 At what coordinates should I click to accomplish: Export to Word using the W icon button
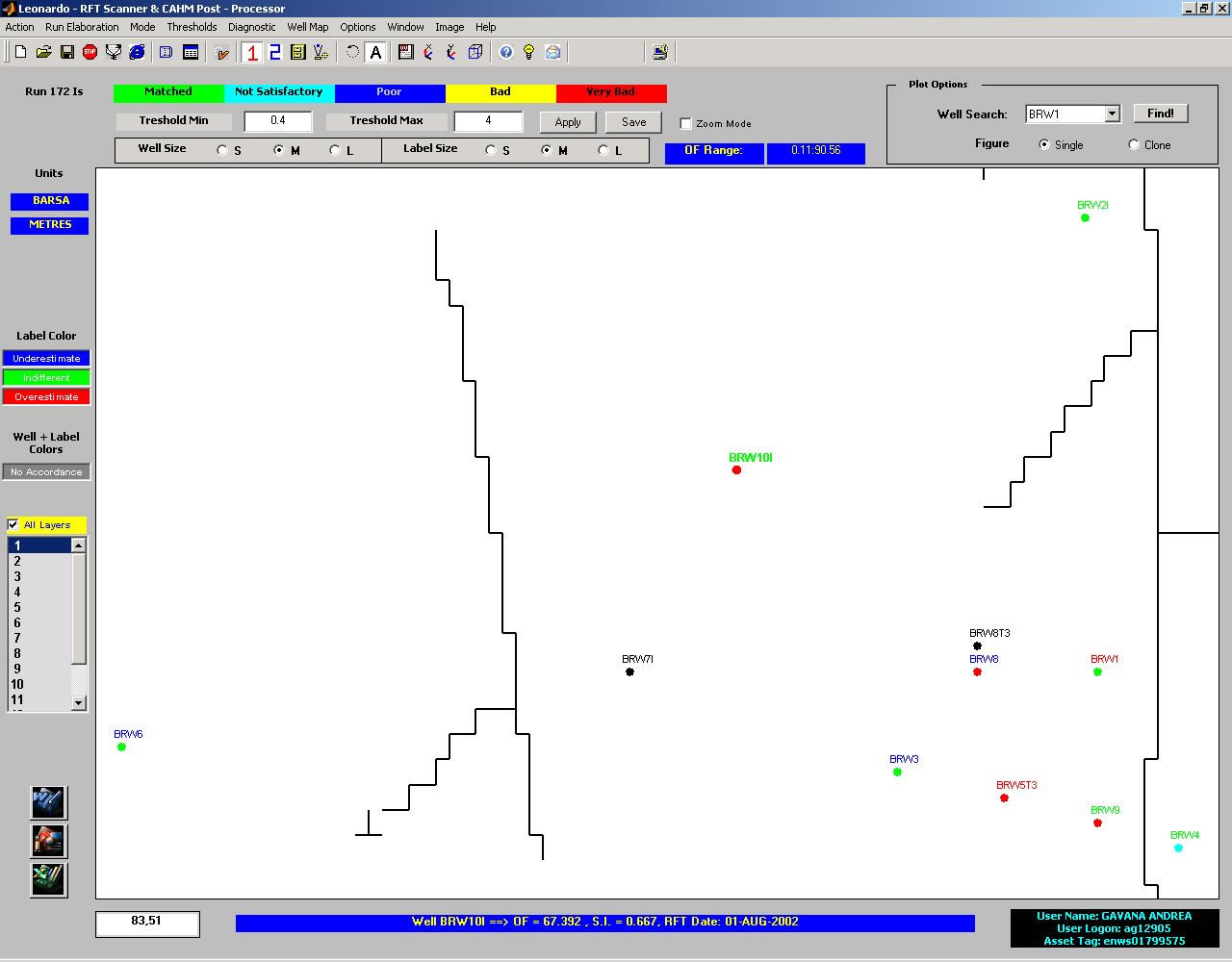click(48, 802)
